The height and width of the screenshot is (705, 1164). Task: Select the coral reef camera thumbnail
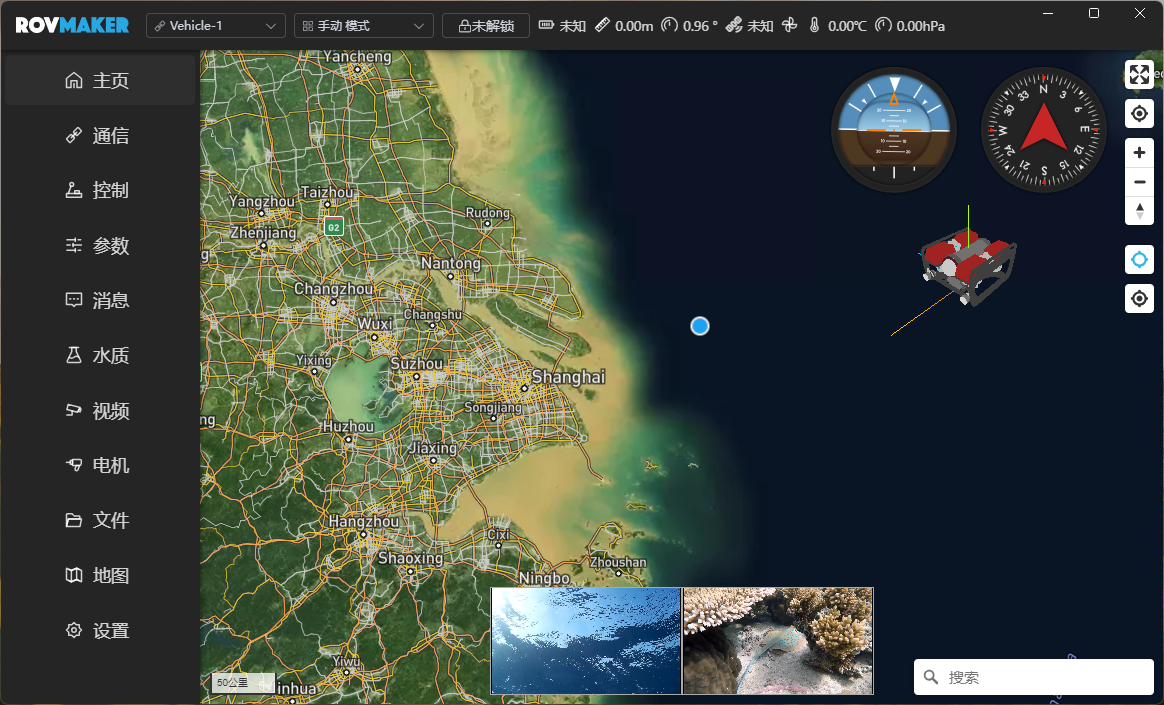[x=778, y=641]
